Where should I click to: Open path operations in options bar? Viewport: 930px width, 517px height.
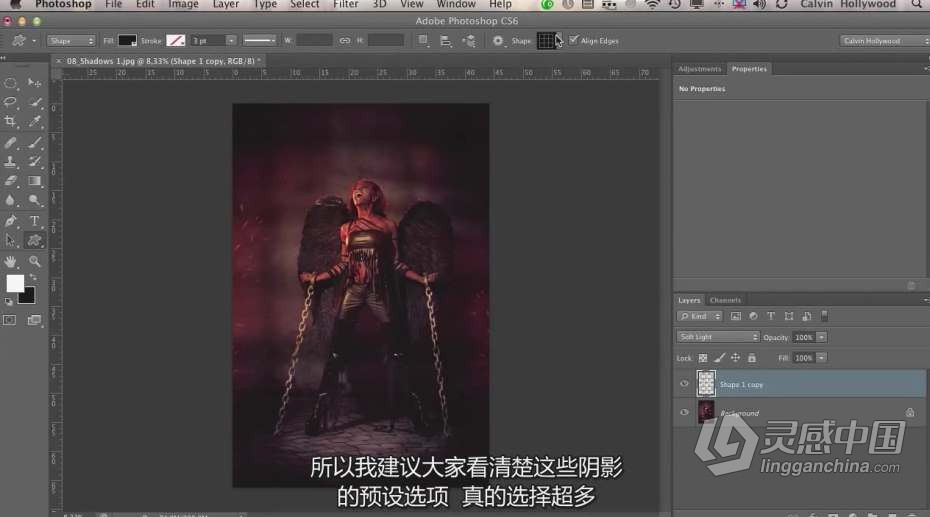tap(423, 40)
